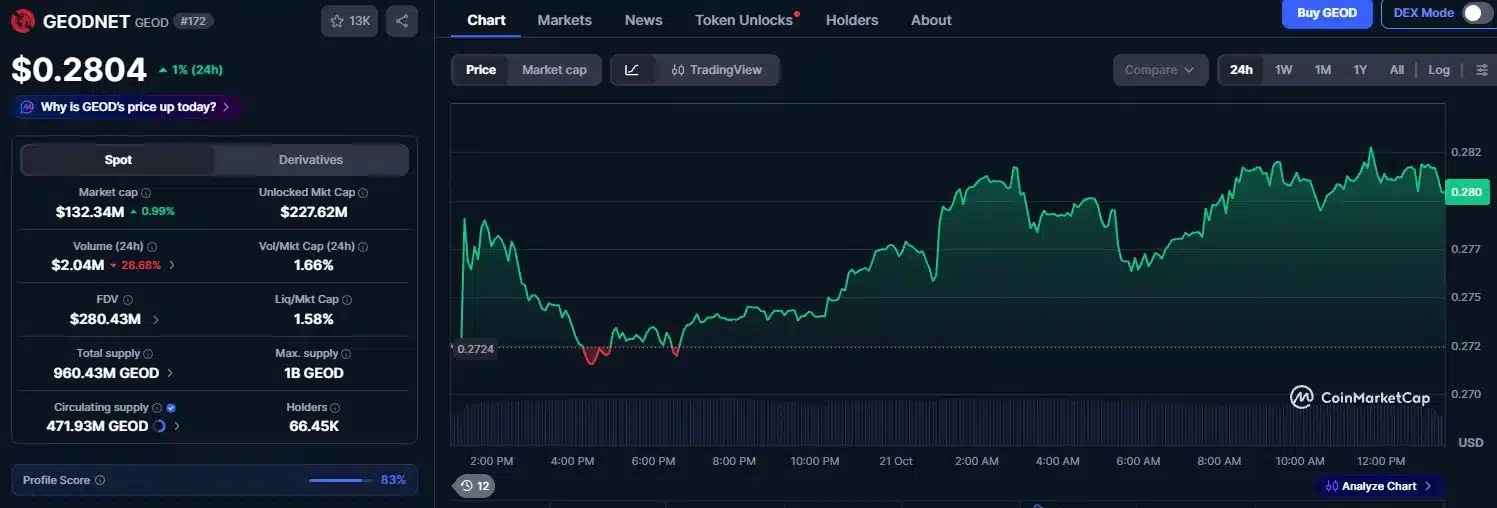Image resolution: width=1497 pixels, height=508 pixels.
Task: Expand chevron next to 960.43M GEOD total supply
Action: click(x=170, y=373)
